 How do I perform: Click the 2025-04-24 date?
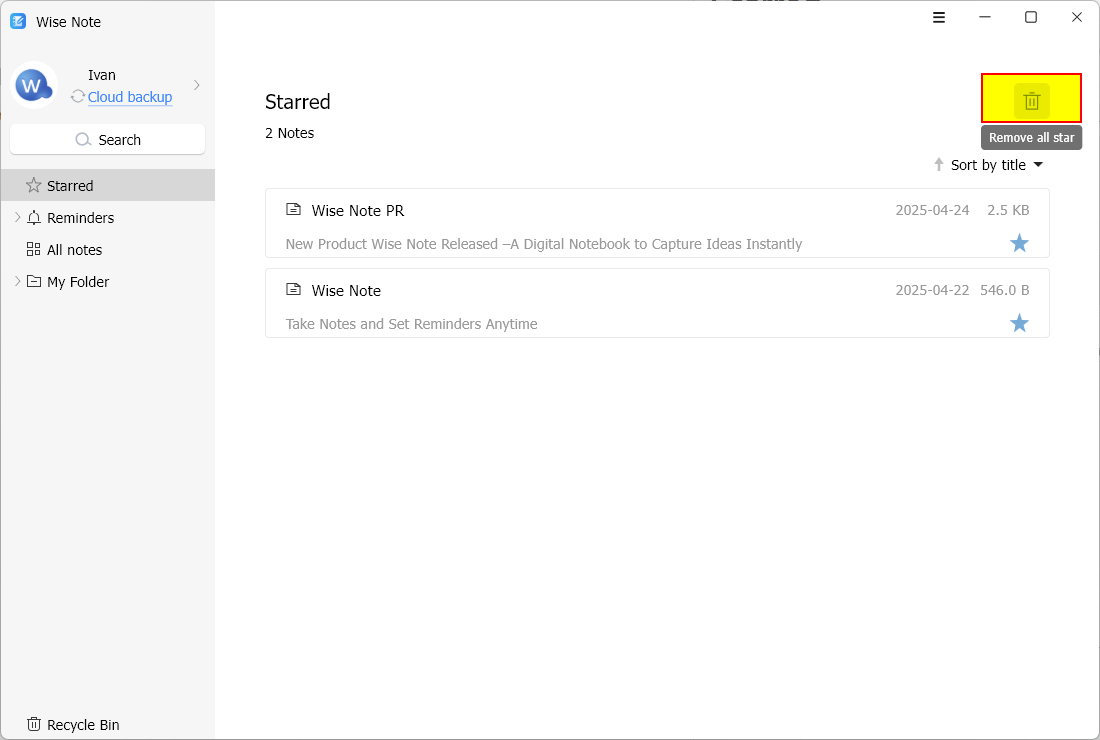coord(932,210)
